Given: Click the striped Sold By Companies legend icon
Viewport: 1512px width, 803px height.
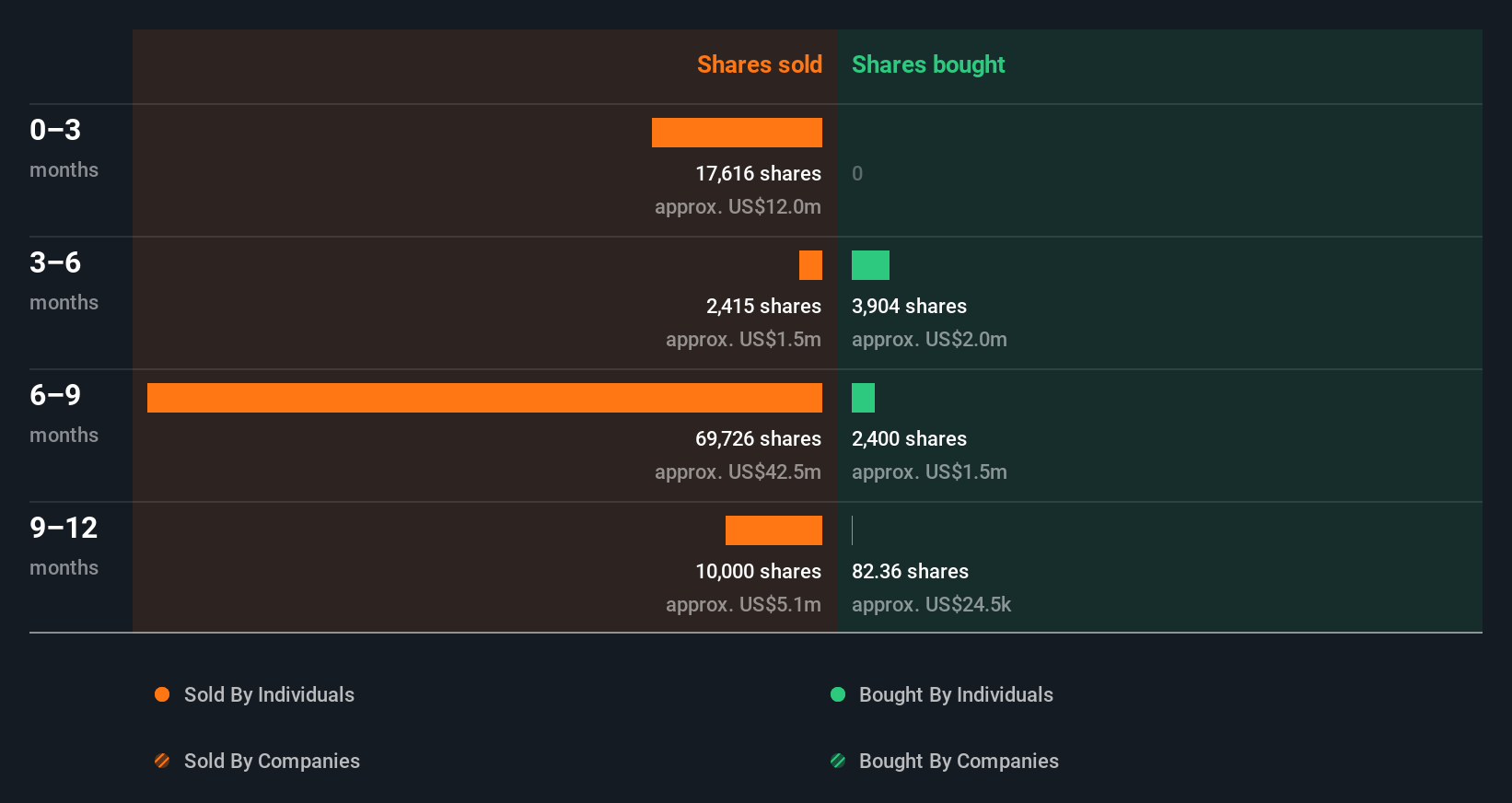Looking at the screenshot, I should coord(162,761).
